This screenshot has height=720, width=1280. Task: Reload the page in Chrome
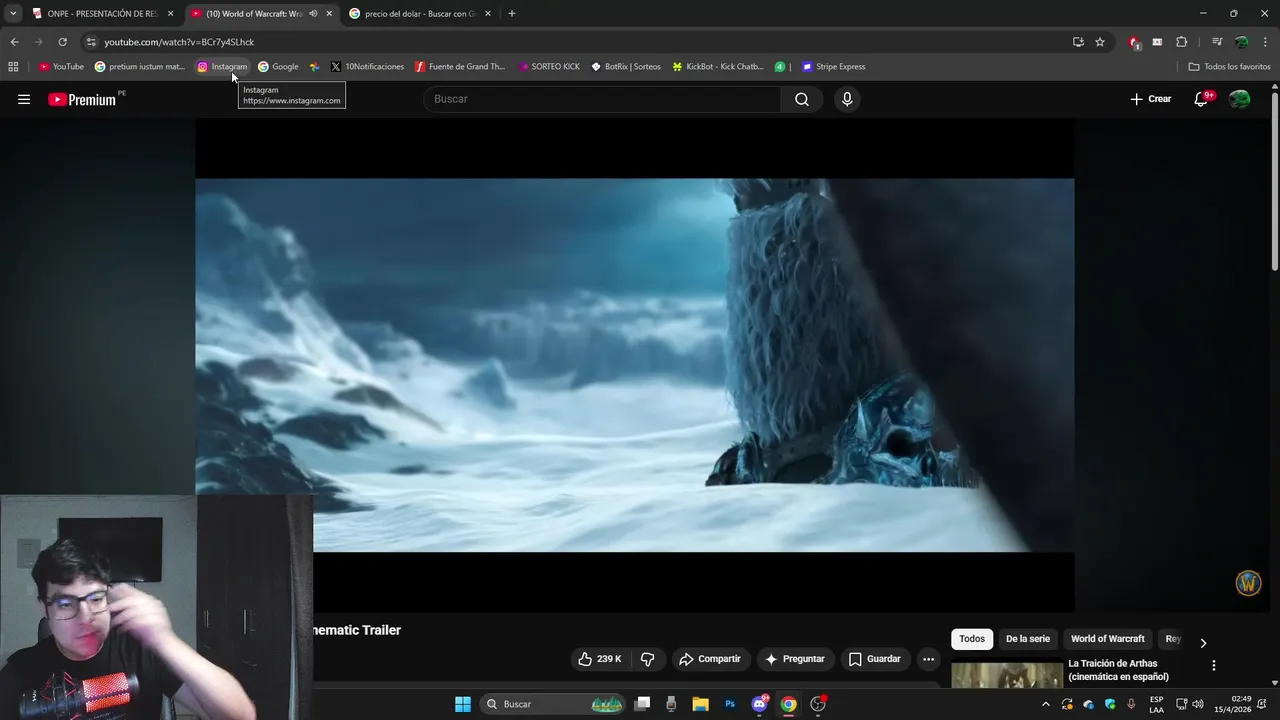point(62,42)
